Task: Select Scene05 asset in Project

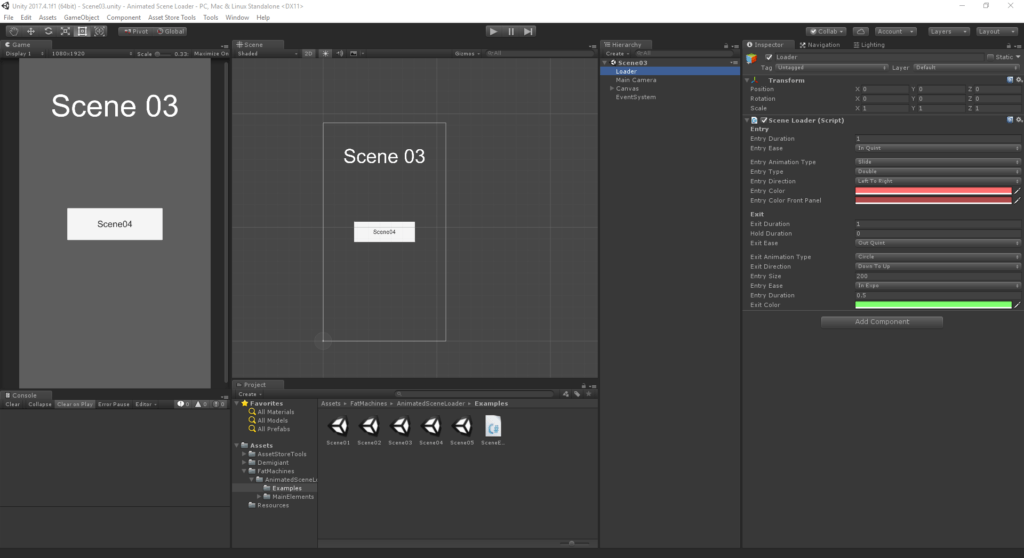Action: [x=462, y=430]
